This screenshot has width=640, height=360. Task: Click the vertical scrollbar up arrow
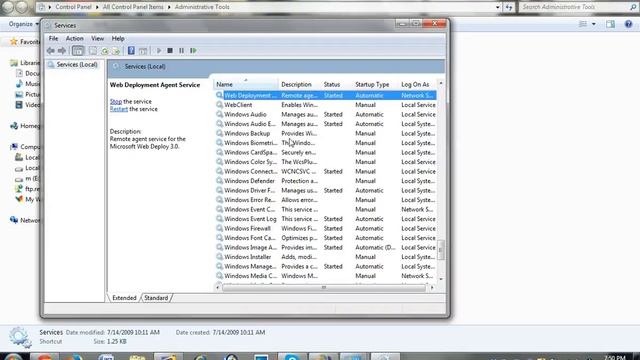click(x=441, y=83)
